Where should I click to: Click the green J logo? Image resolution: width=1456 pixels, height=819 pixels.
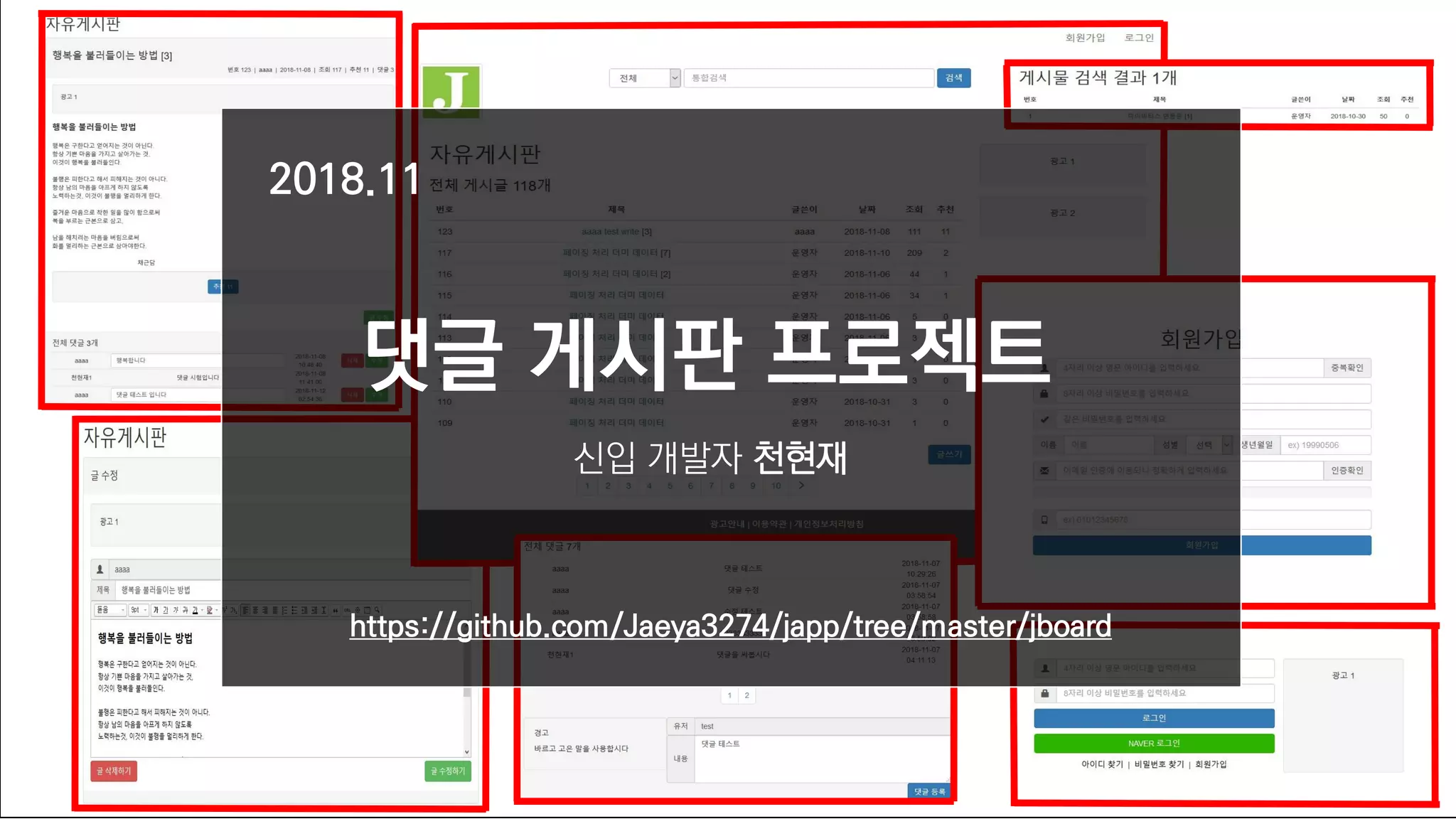coord(451,91)
